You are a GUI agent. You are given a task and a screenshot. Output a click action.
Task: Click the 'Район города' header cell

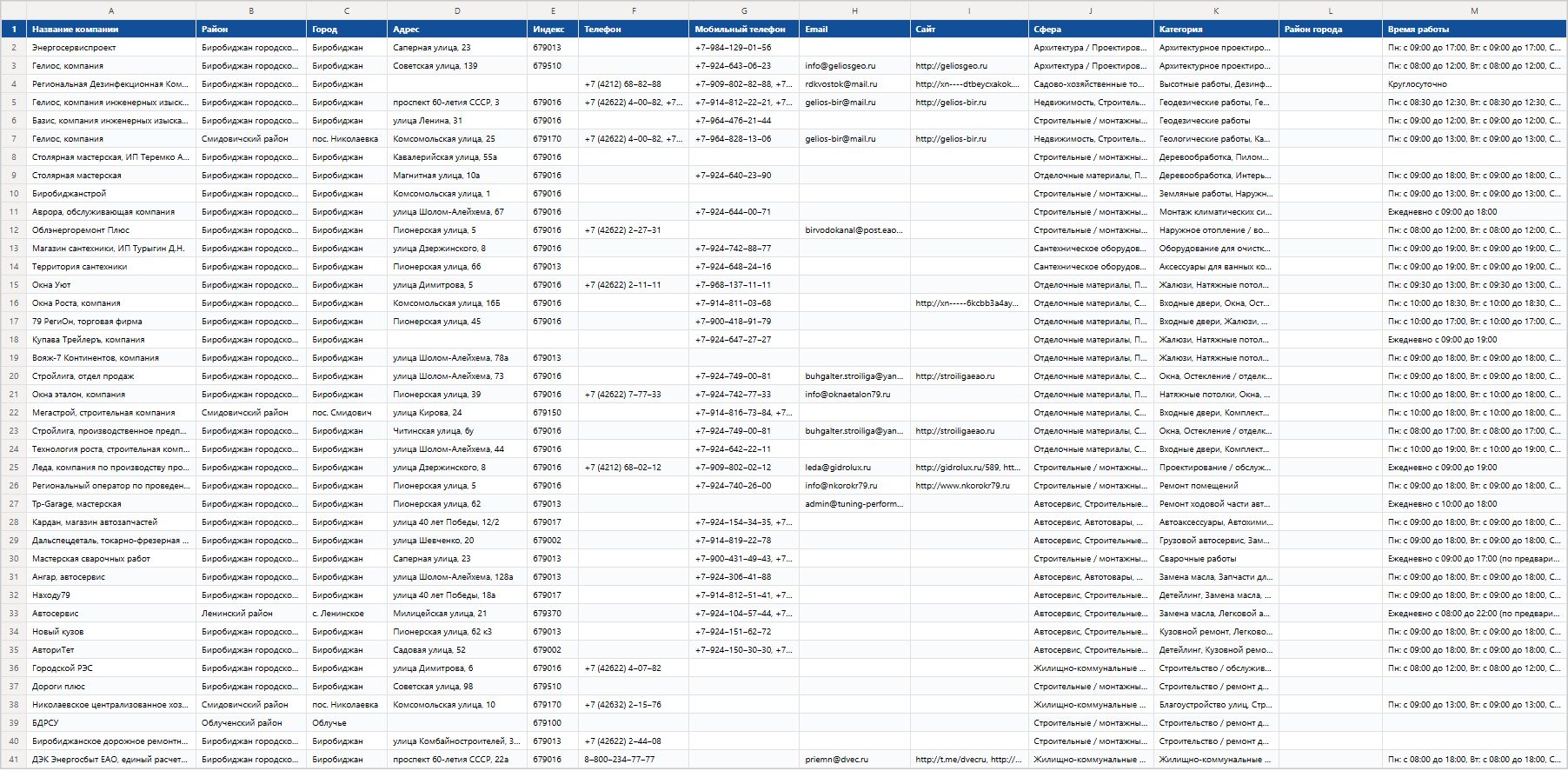(x=1331, y=30)
